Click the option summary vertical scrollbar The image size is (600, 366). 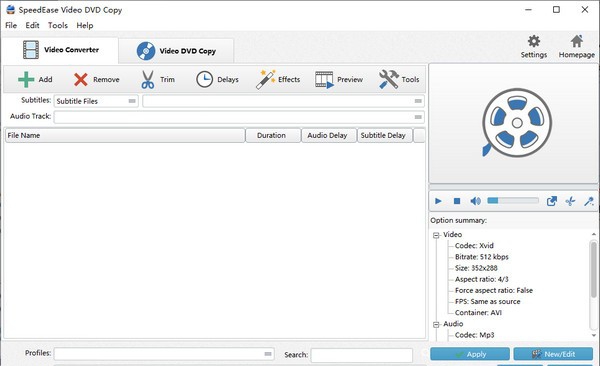[593, 269]
